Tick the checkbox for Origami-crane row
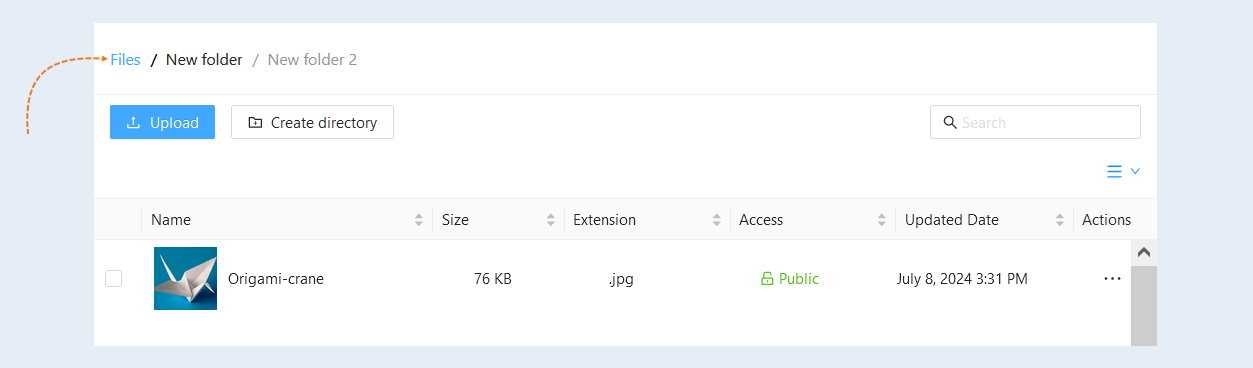The image size is (1253, 368). pos(114,279)
